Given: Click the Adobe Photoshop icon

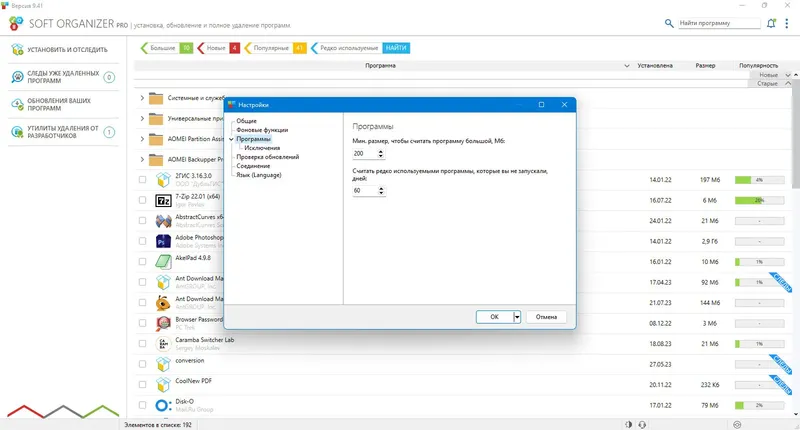Looking at the screenshot, I should click(x=163, y=241).
